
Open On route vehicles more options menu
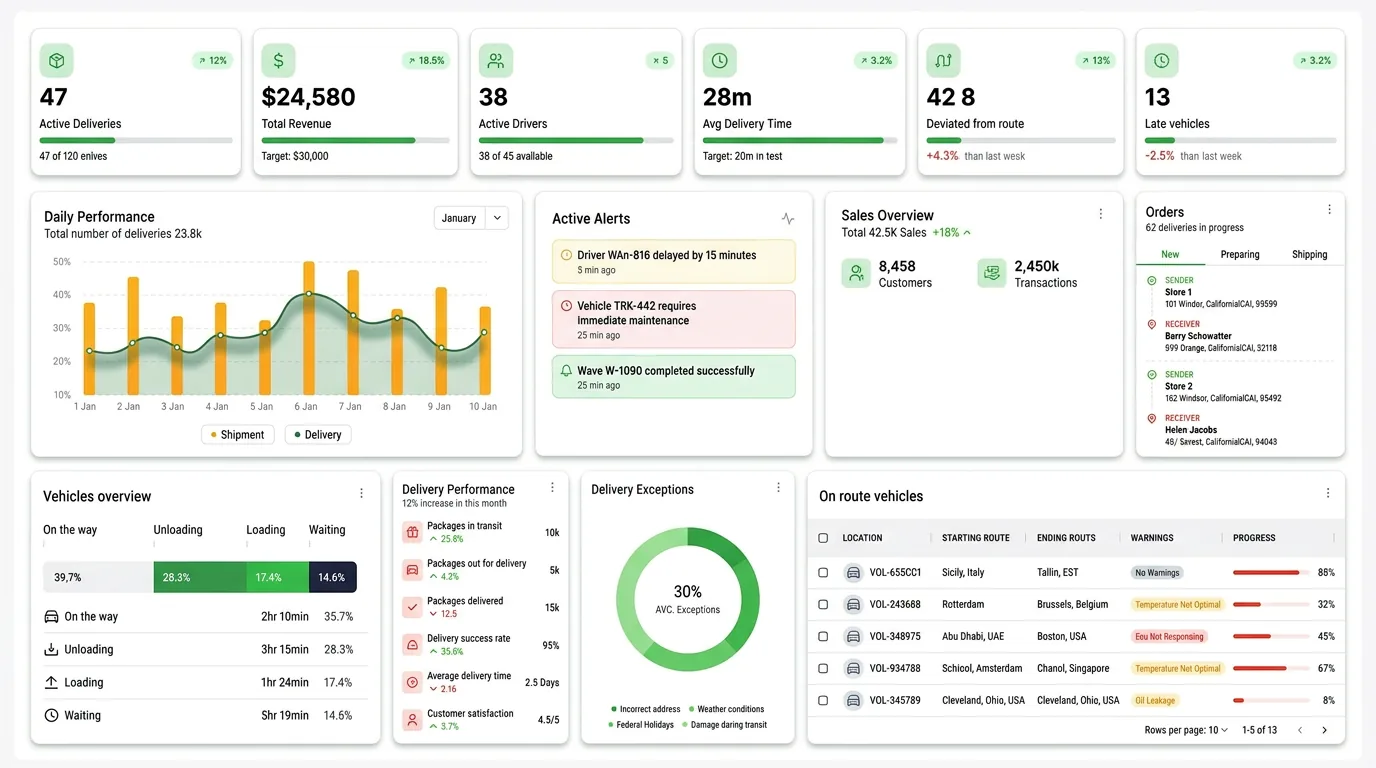click(x=1328, y=493)
